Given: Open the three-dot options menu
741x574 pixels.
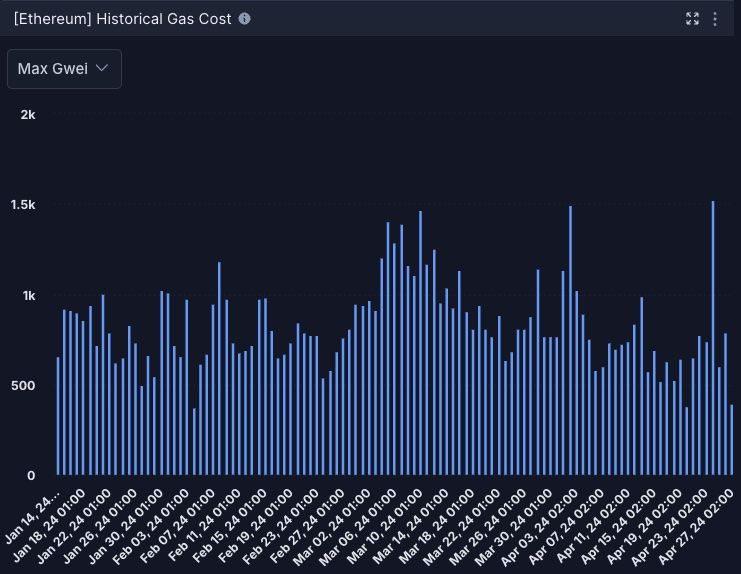Looking at the screenshot, I should (715, 19).
